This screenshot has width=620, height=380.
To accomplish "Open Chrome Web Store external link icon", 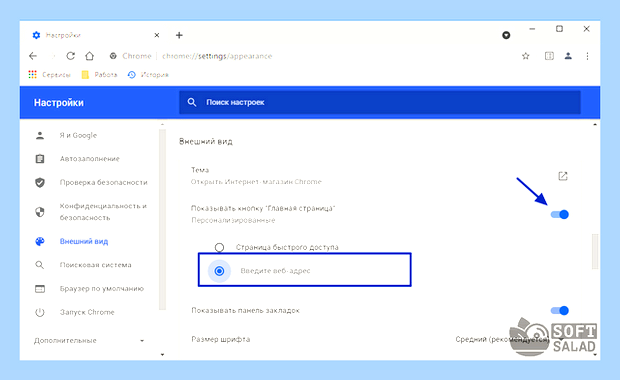I will pos(563,176).
